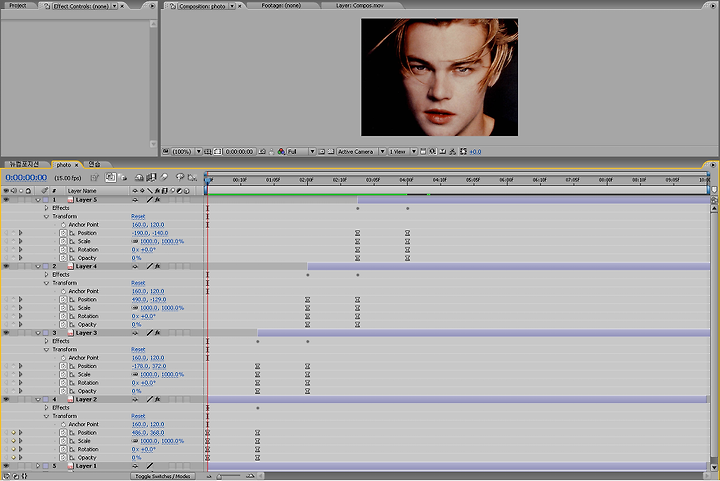The image size is (720, 481).
Task: Select Footage (none) tab
Action: pos(281,6)
